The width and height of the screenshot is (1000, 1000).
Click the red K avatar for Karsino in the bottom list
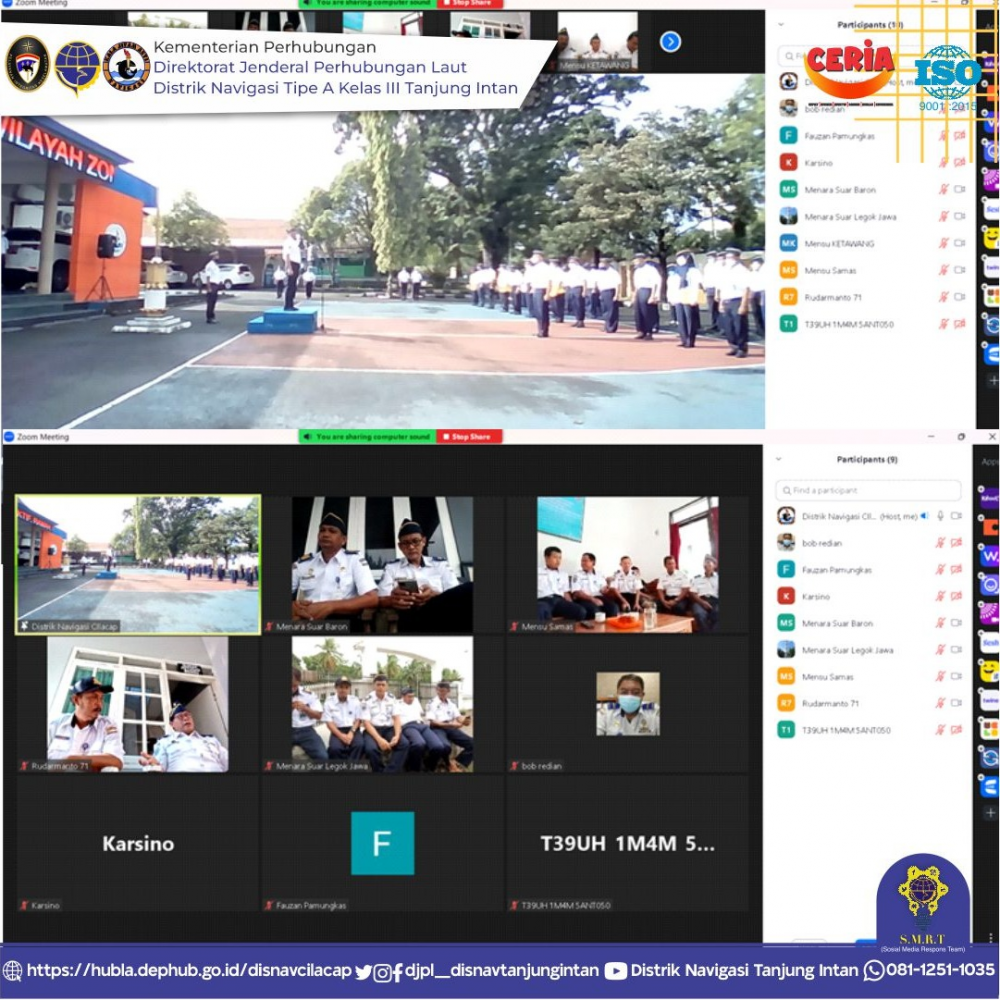coord(786,596)
